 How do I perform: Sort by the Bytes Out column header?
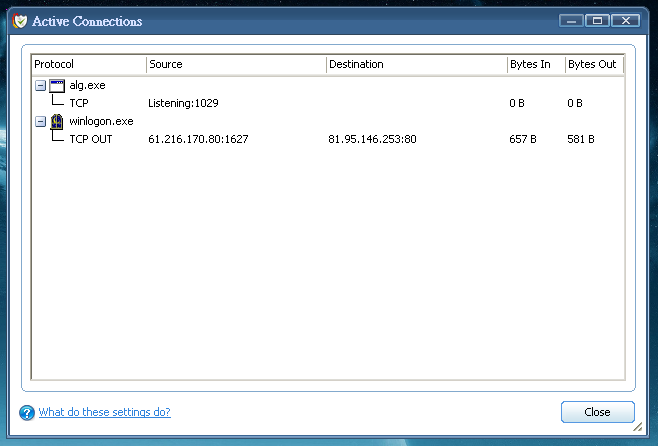pos(594,65)
